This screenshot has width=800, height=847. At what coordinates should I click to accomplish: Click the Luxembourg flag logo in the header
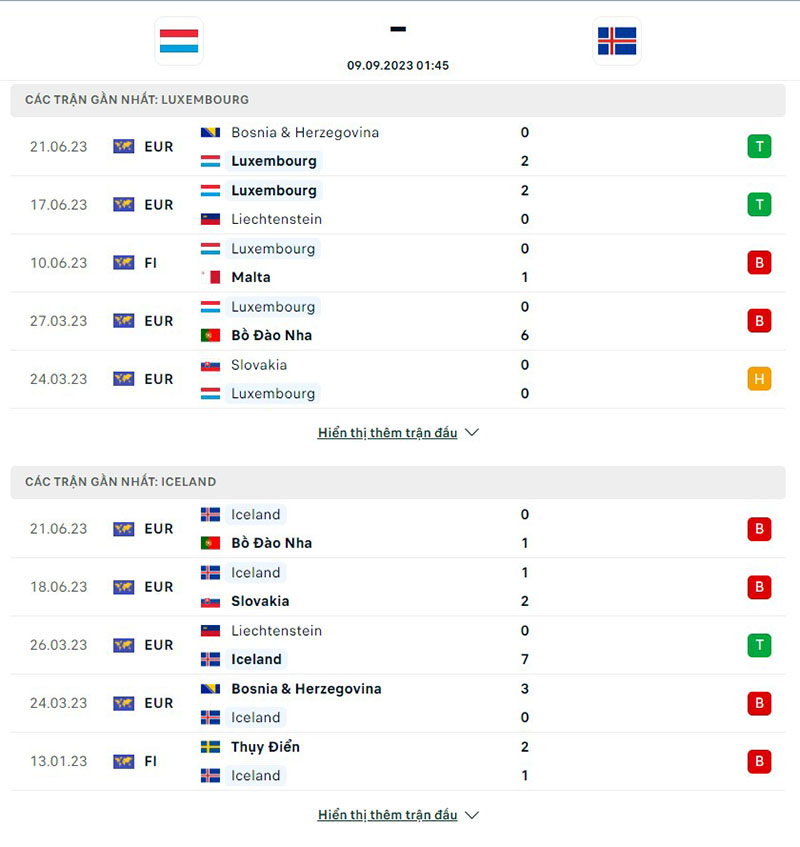tap(179, 41)
